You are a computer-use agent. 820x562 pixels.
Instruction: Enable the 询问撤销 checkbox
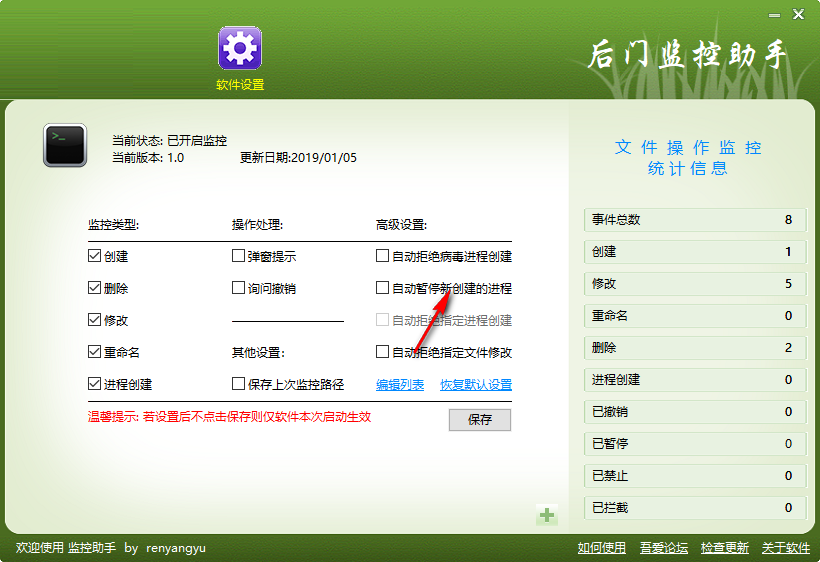click(238, 288)
